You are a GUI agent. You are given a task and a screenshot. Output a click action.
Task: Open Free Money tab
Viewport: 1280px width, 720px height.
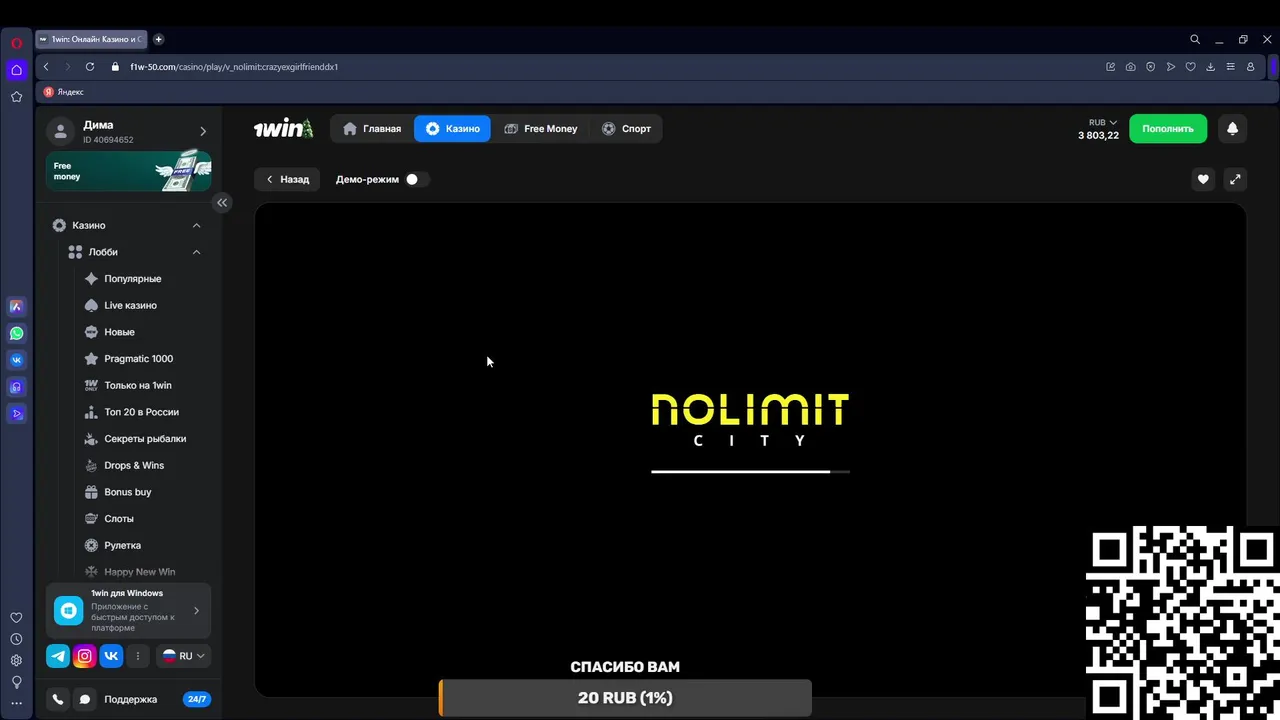(x=541, y=129)
